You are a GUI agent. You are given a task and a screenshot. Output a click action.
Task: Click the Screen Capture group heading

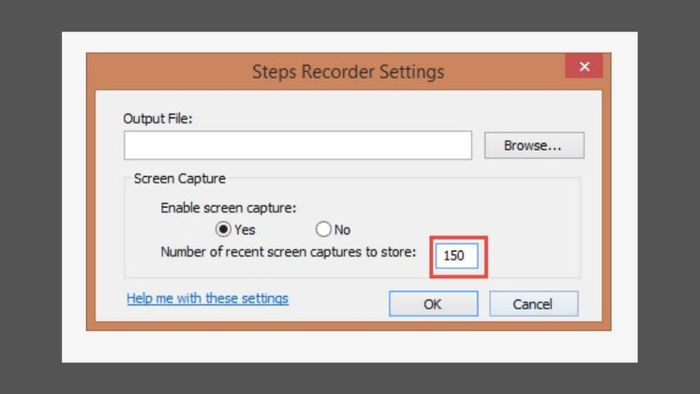tap(179, 178)
